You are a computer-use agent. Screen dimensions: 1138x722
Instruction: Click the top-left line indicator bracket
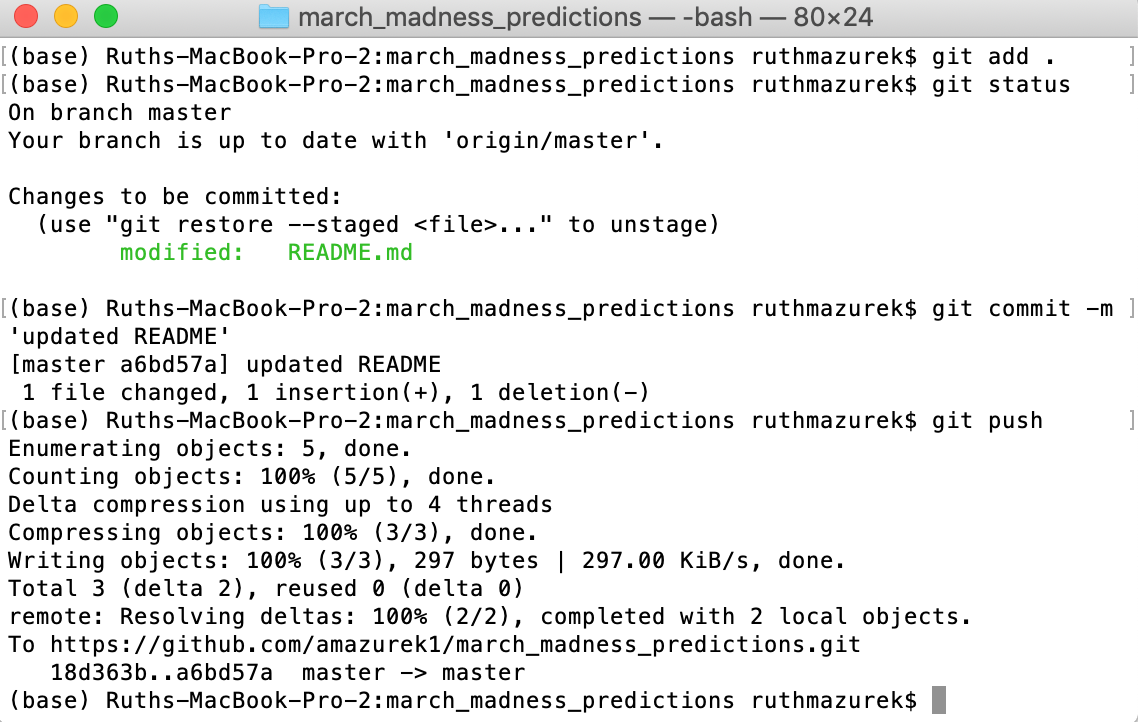pos(6,56)
